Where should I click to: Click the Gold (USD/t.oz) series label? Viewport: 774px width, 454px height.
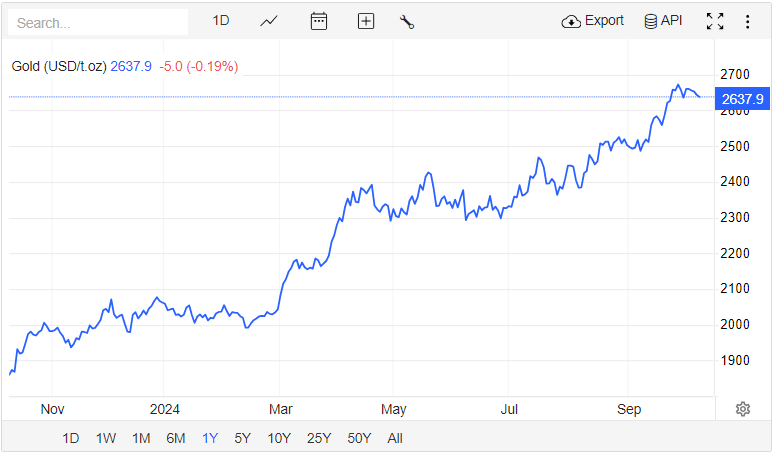pos(59,66)
